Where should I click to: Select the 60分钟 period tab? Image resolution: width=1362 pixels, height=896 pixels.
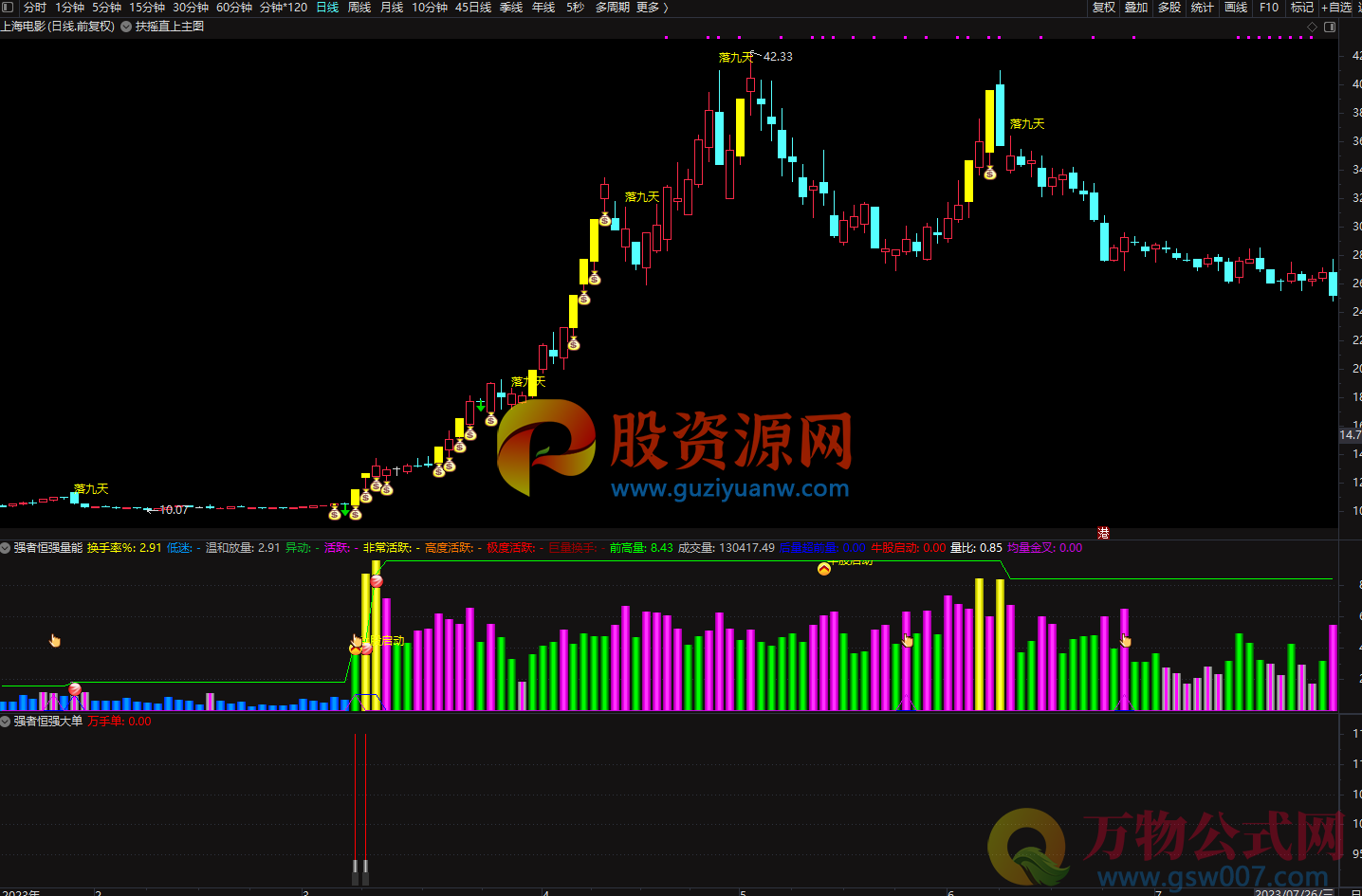(x=233, y=8)
